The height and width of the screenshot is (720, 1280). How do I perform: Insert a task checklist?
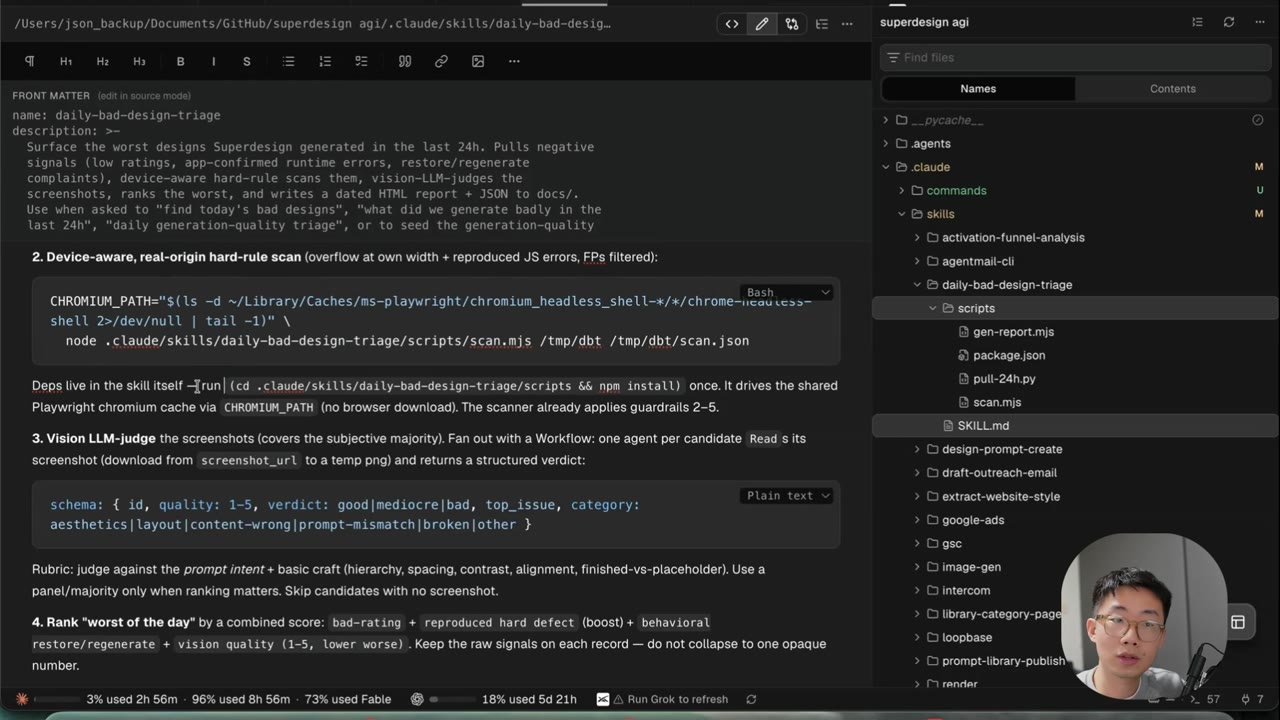[x=361, y=61]
